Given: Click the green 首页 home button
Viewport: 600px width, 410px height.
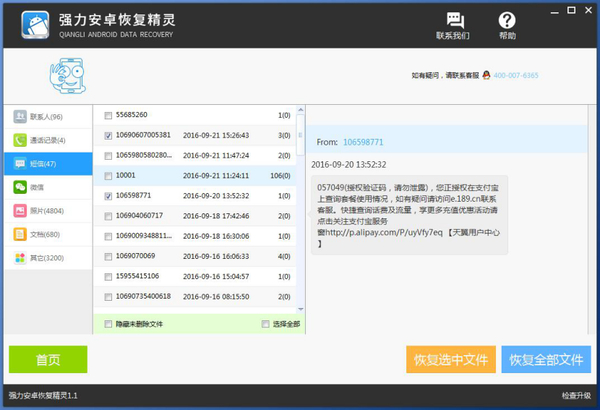Looking at the screenshot, I should coord(48,360).
